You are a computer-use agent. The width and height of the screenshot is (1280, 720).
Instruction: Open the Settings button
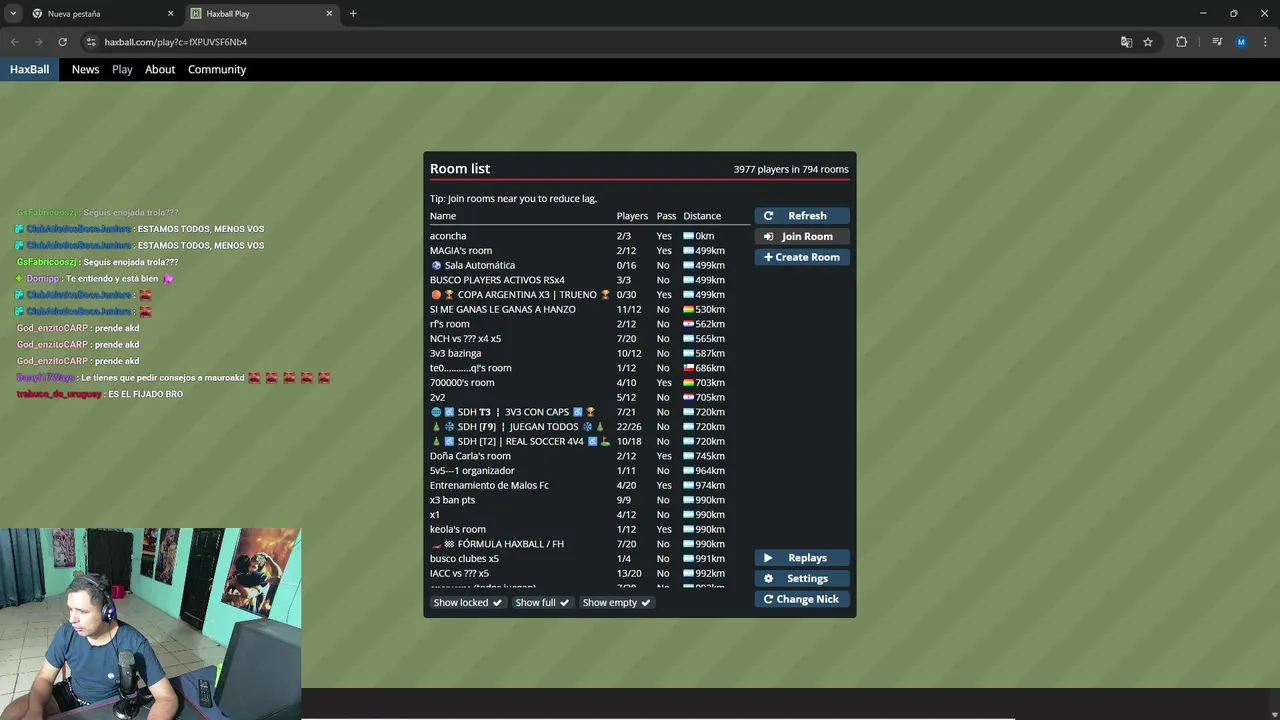pyautogui.click(x=802, y=579)
